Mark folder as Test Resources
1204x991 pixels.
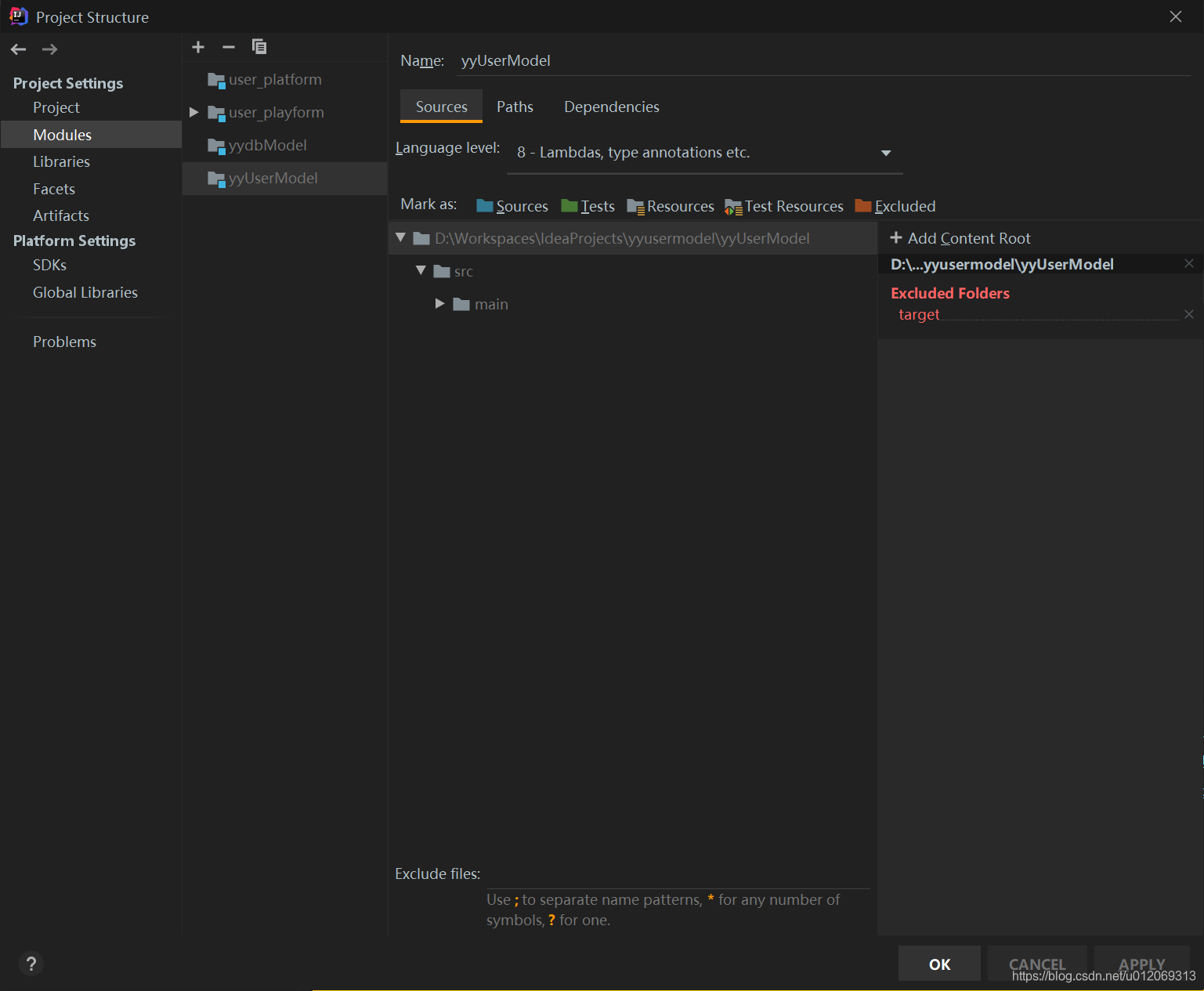point(784,206)
